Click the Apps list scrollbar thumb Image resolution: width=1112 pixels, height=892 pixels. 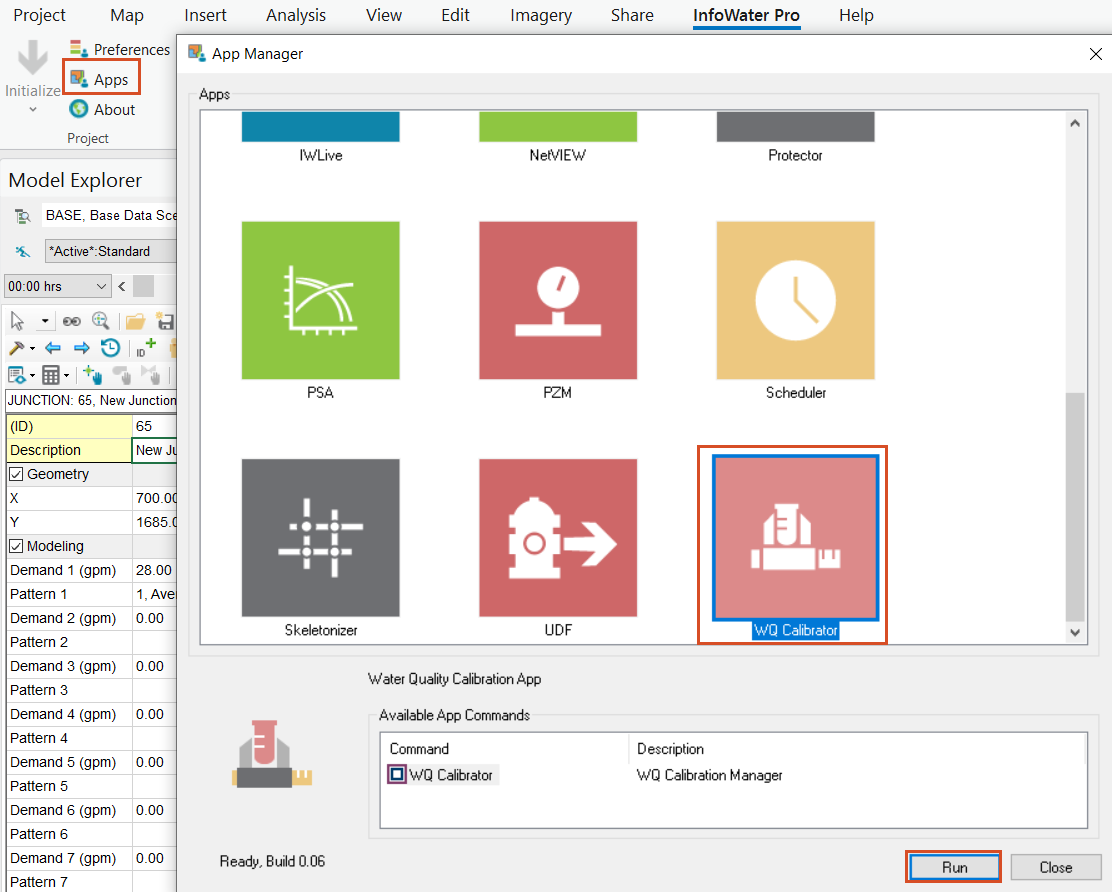1075,506
